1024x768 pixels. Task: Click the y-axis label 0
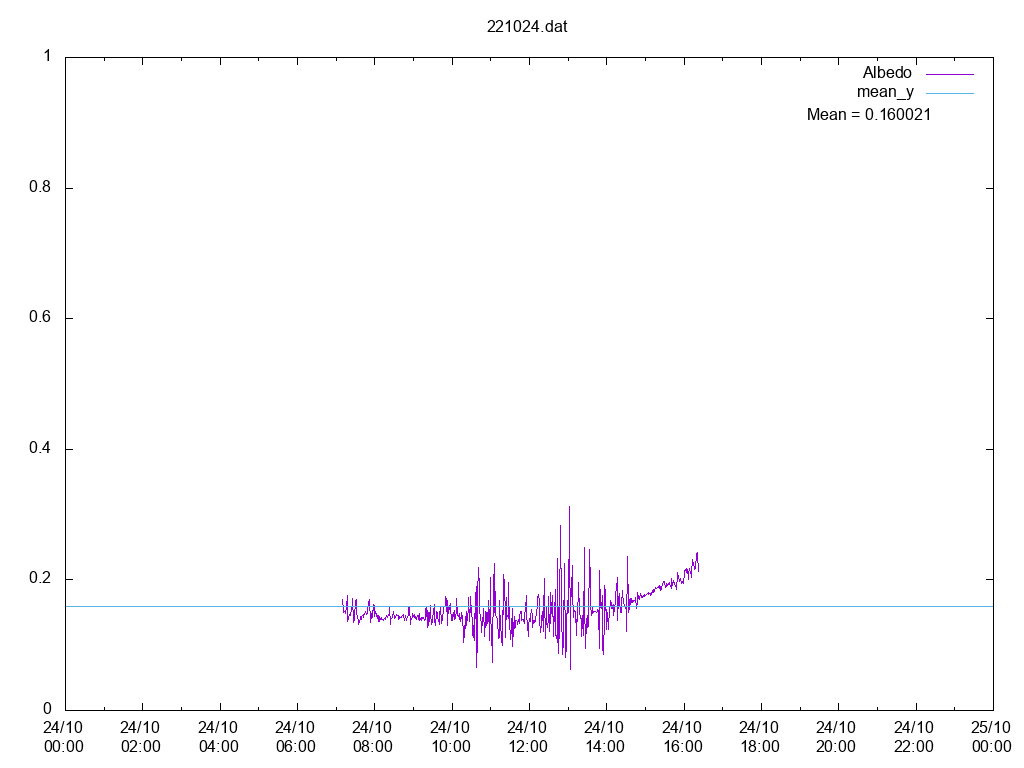point(47,709)
